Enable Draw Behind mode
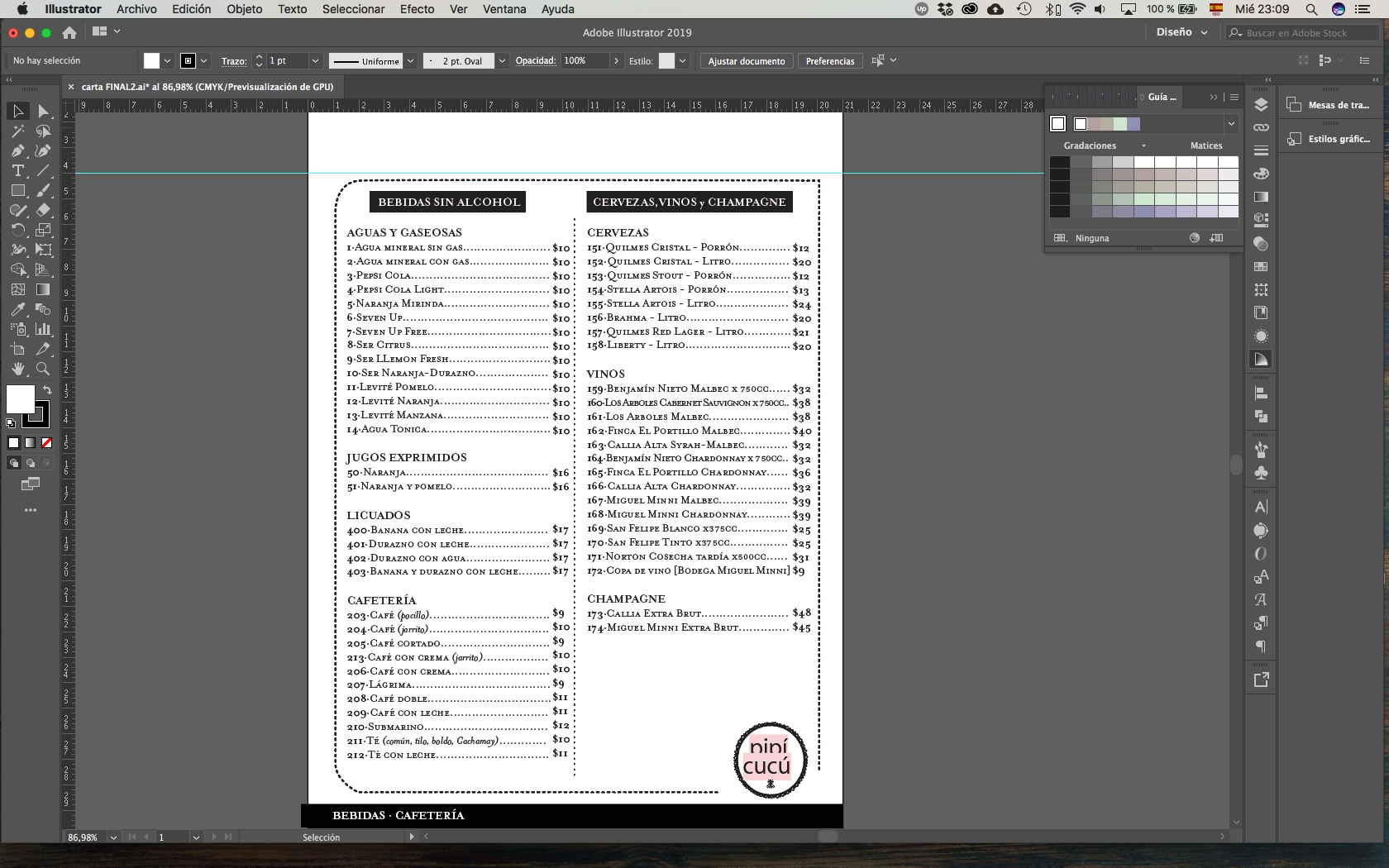The image size is (1389, 868). [30, 463]
